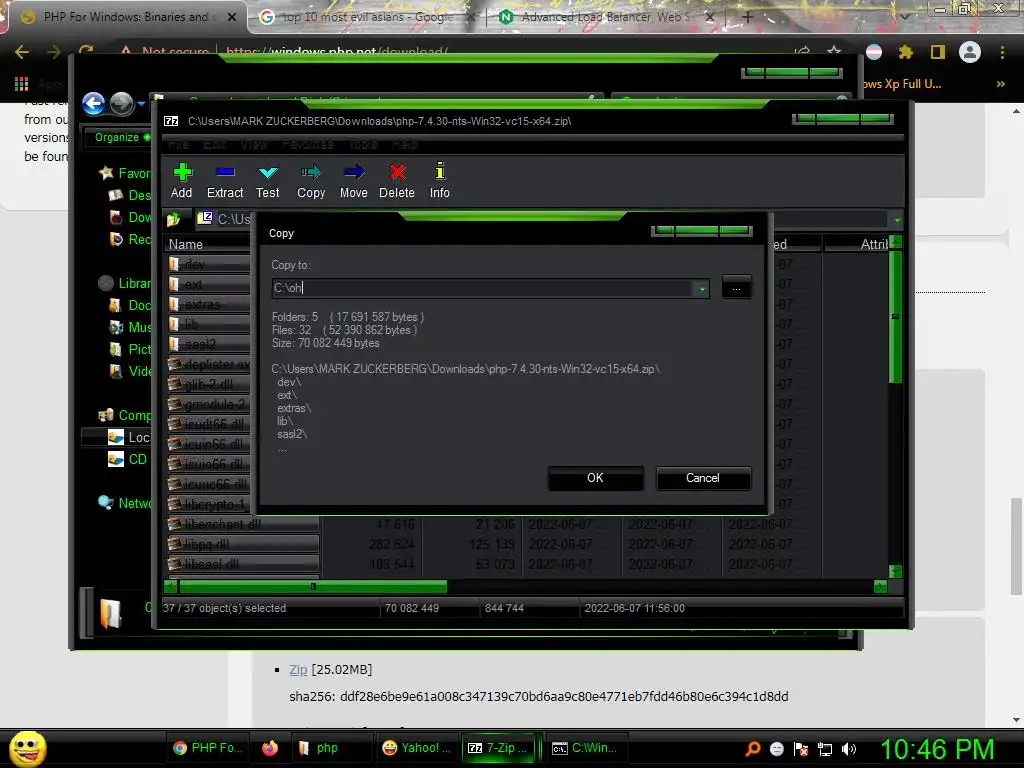The image size is (1024, 768).
Task: Click the Add icon in 7-Zip toolbar
Action: click(182, 172)
